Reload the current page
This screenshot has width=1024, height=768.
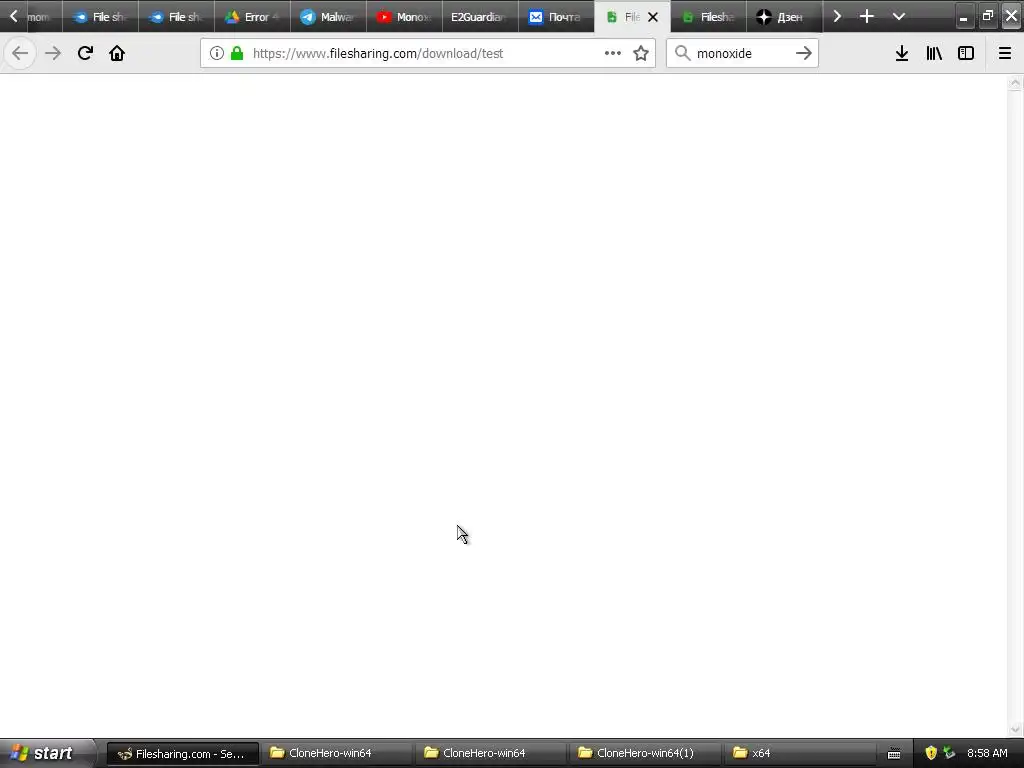click(85, 53)
